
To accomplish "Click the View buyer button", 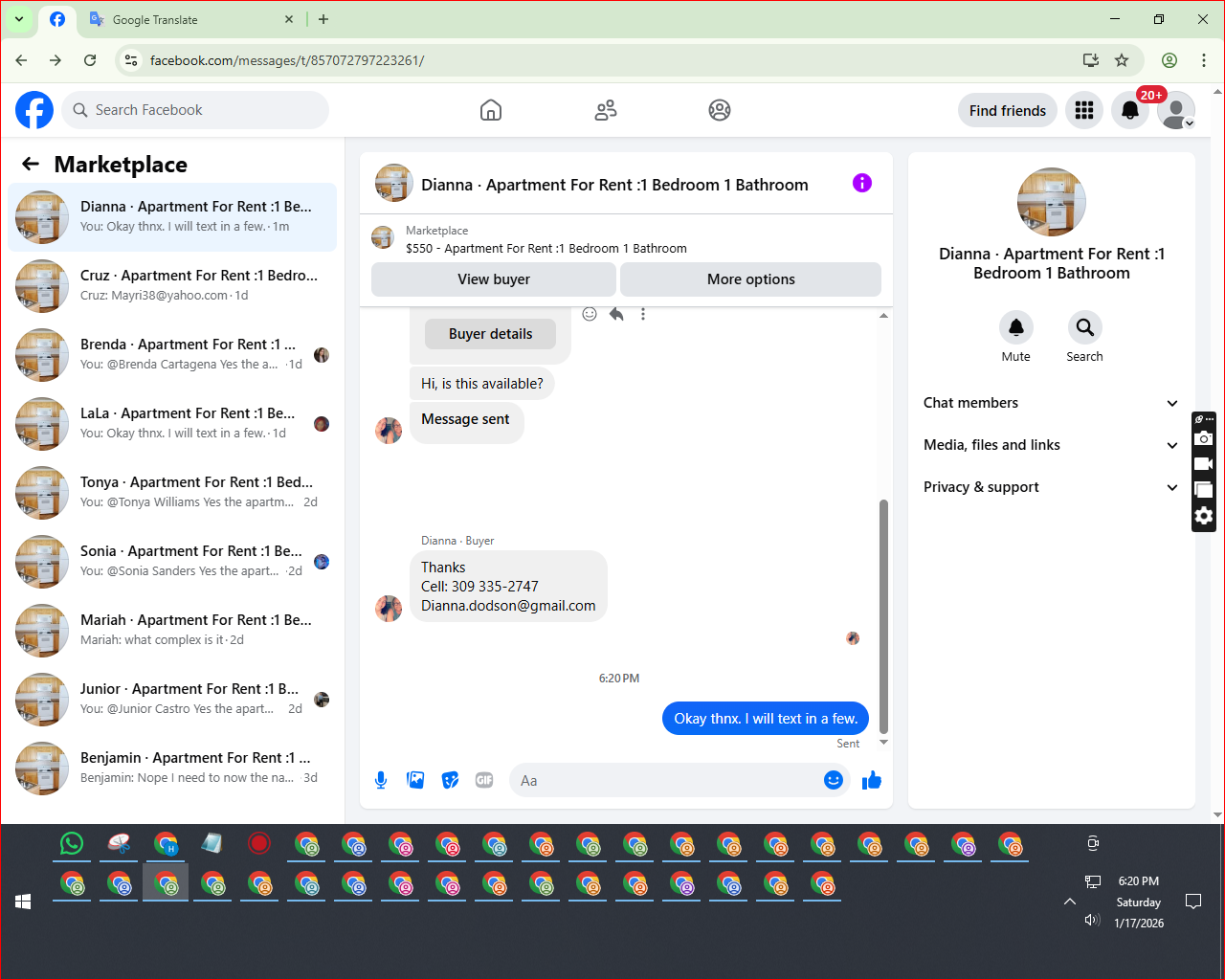I will click(x=494, y=279).
